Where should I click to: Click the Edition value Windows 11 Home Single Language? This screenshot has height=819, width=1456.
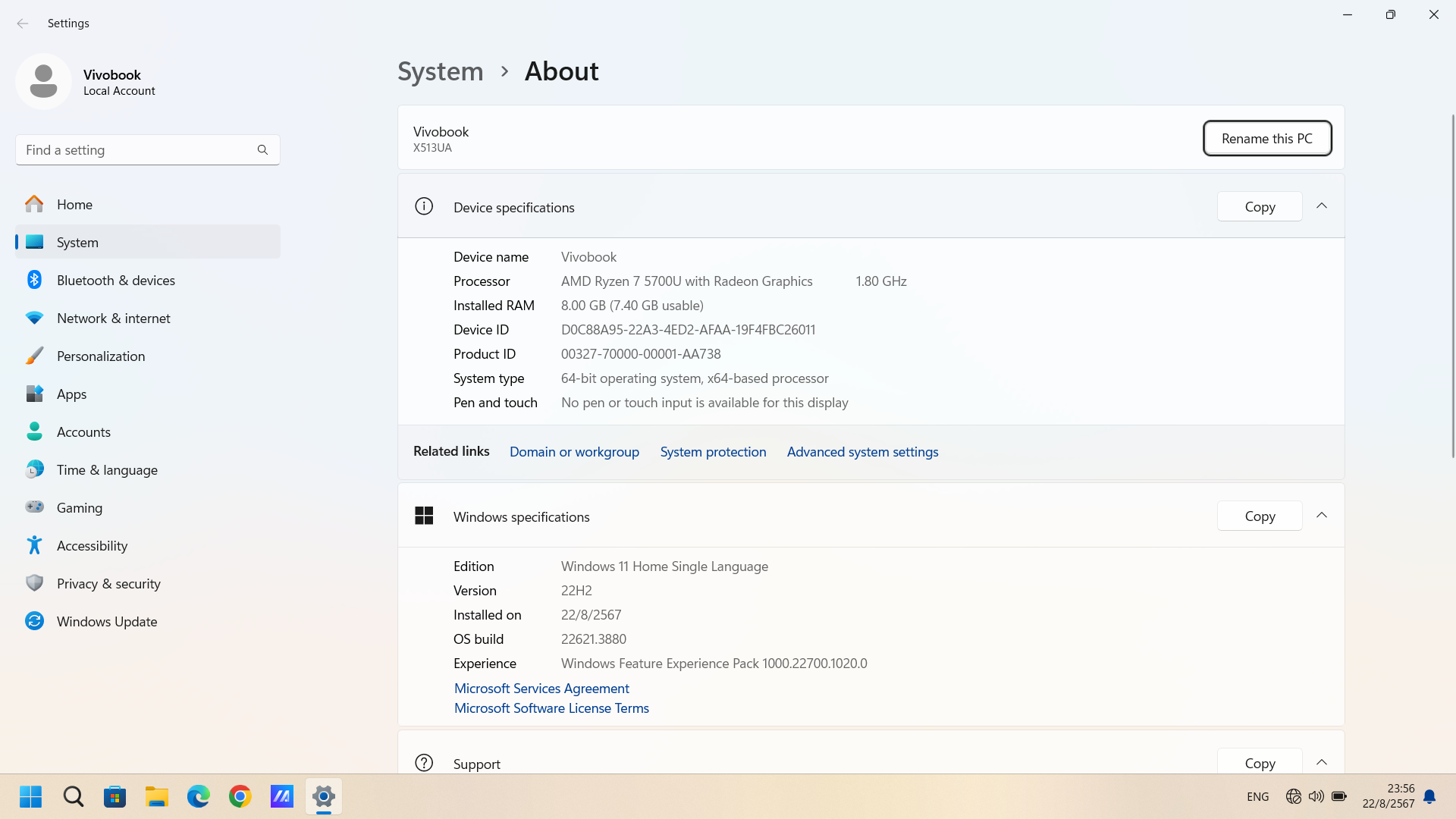tap(664, 566)
